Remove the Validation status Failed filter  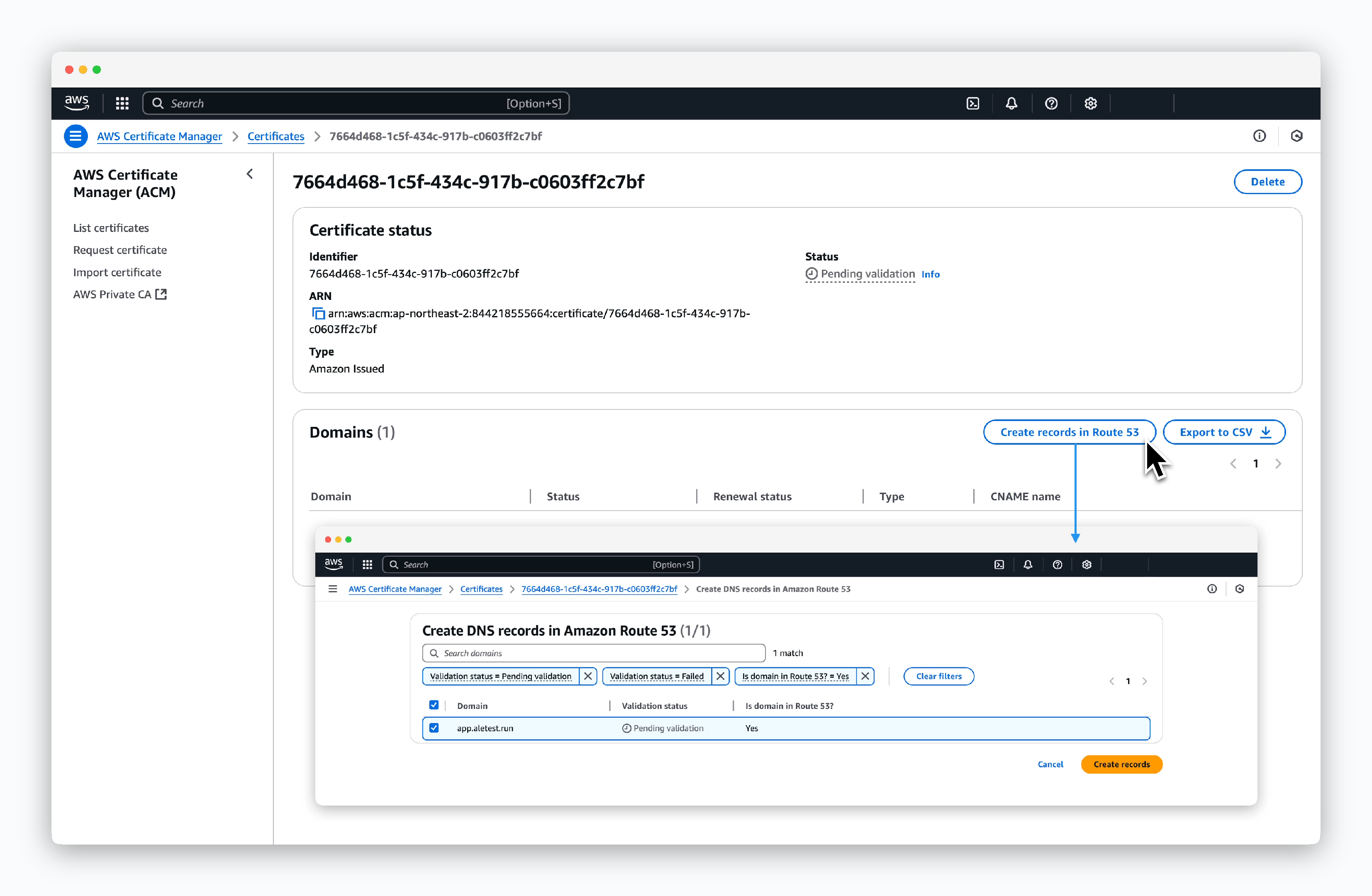(721, 677)
